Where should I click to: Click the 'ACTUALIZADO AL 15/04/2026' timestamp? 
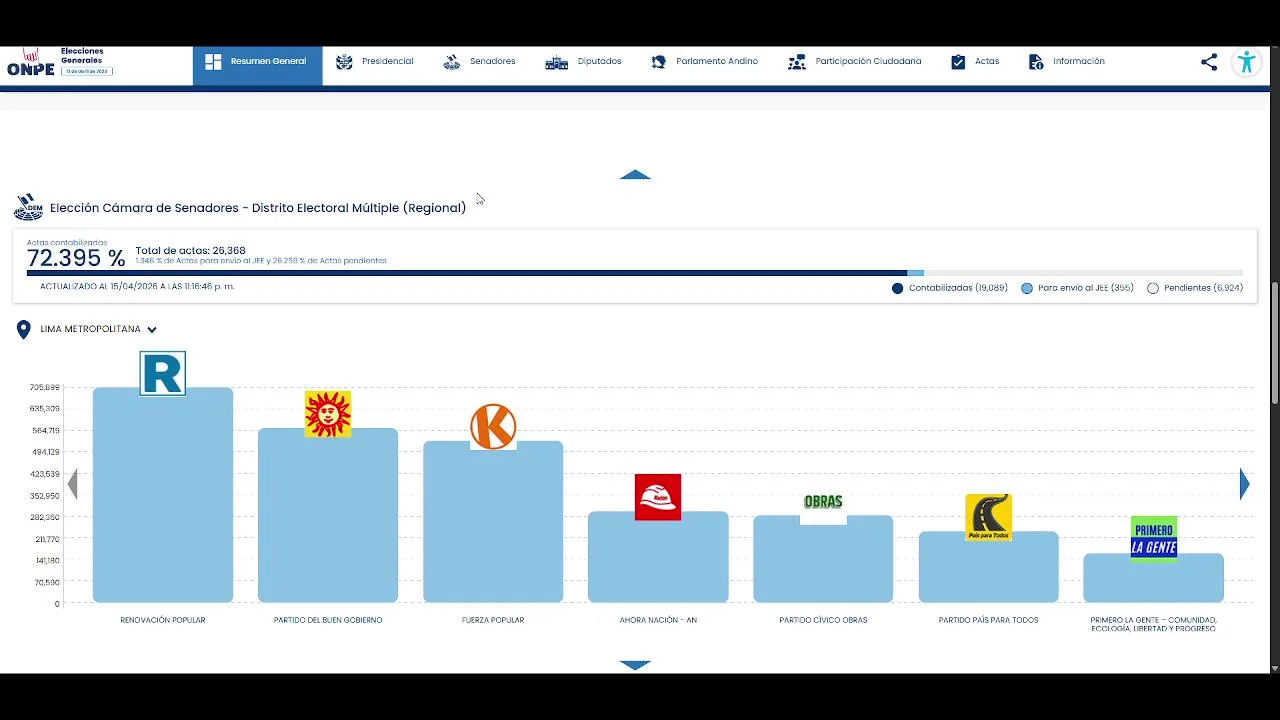137,286
